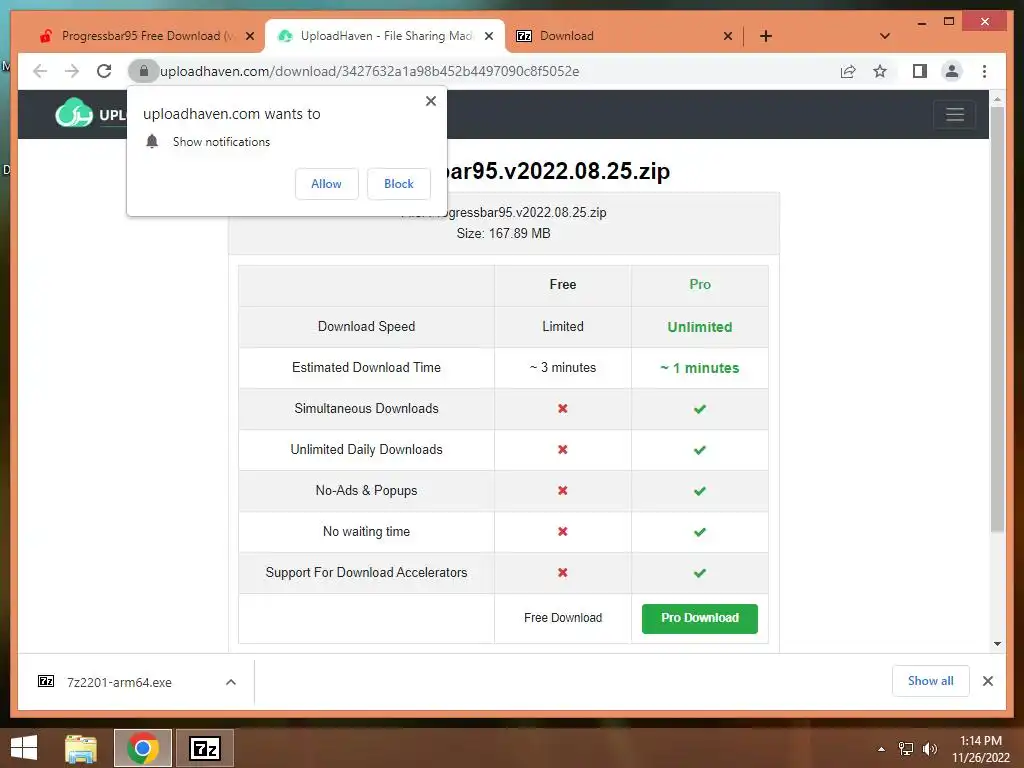Click red X for Simultaneous Downloads
This screenshot has width=1024, height=768.
coord(563,409)
